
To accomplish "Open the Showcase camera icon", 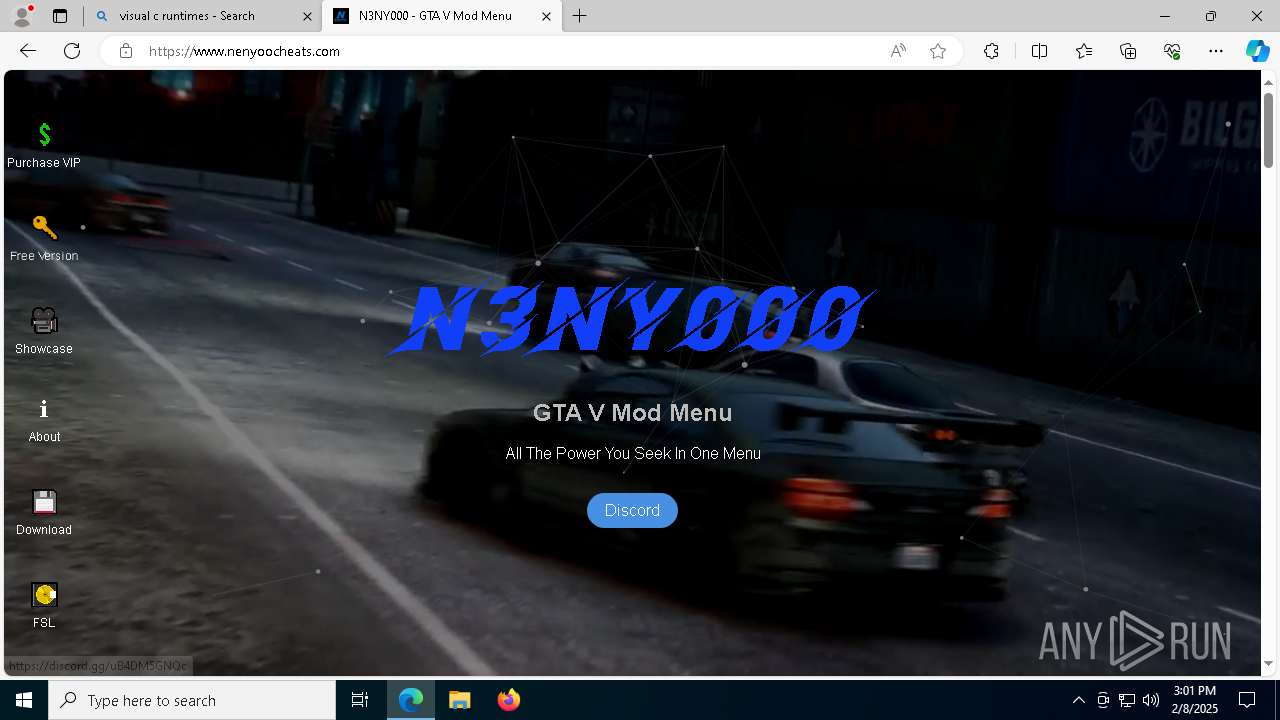I will point(44,320).
